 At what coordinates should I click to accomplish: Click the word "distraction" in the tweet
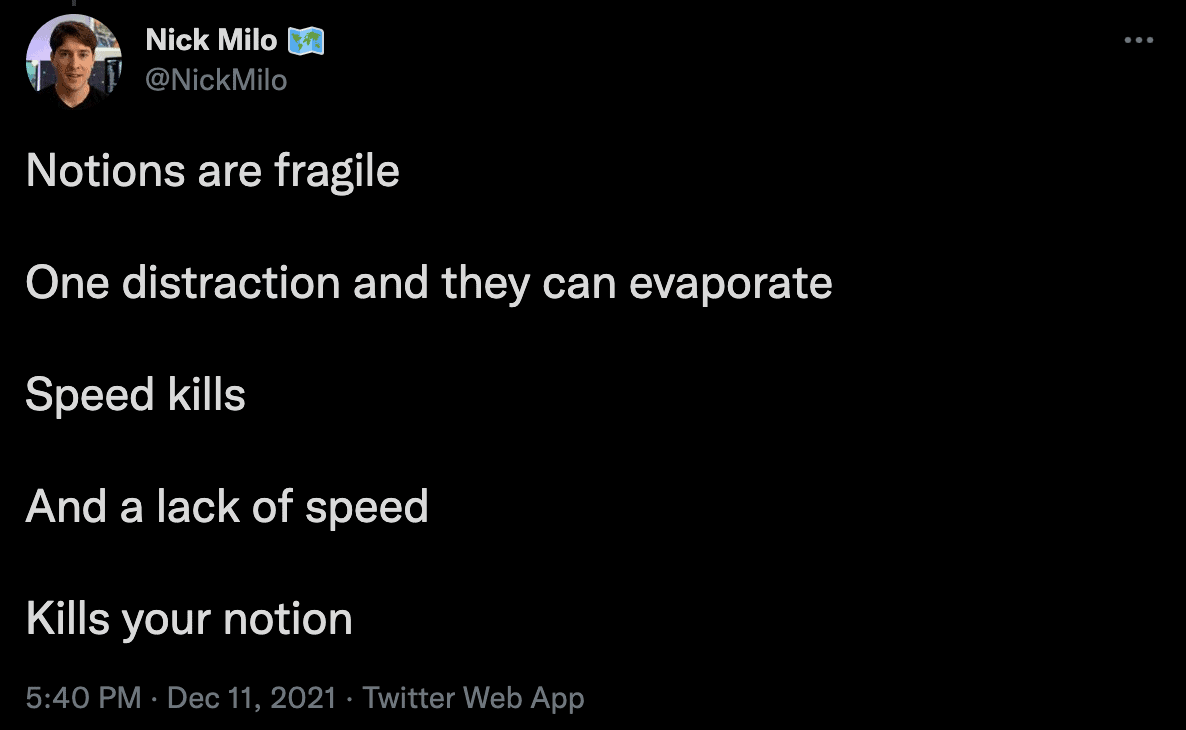click(231, 283)
